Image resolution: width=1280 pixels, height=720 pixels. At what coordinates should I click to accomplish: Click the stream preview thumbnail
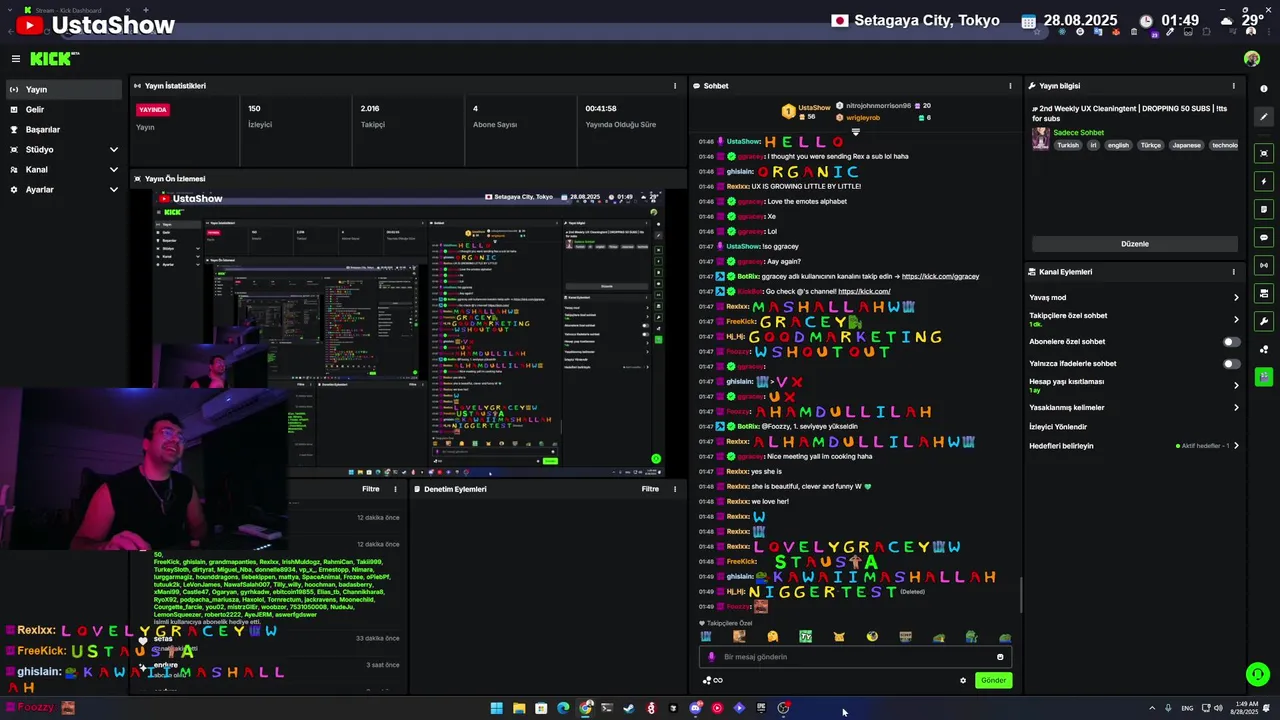coord(410,333)
